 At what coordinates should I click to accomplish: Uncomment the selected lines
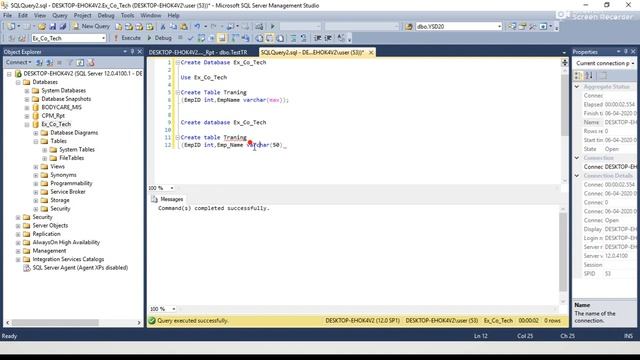303,38
